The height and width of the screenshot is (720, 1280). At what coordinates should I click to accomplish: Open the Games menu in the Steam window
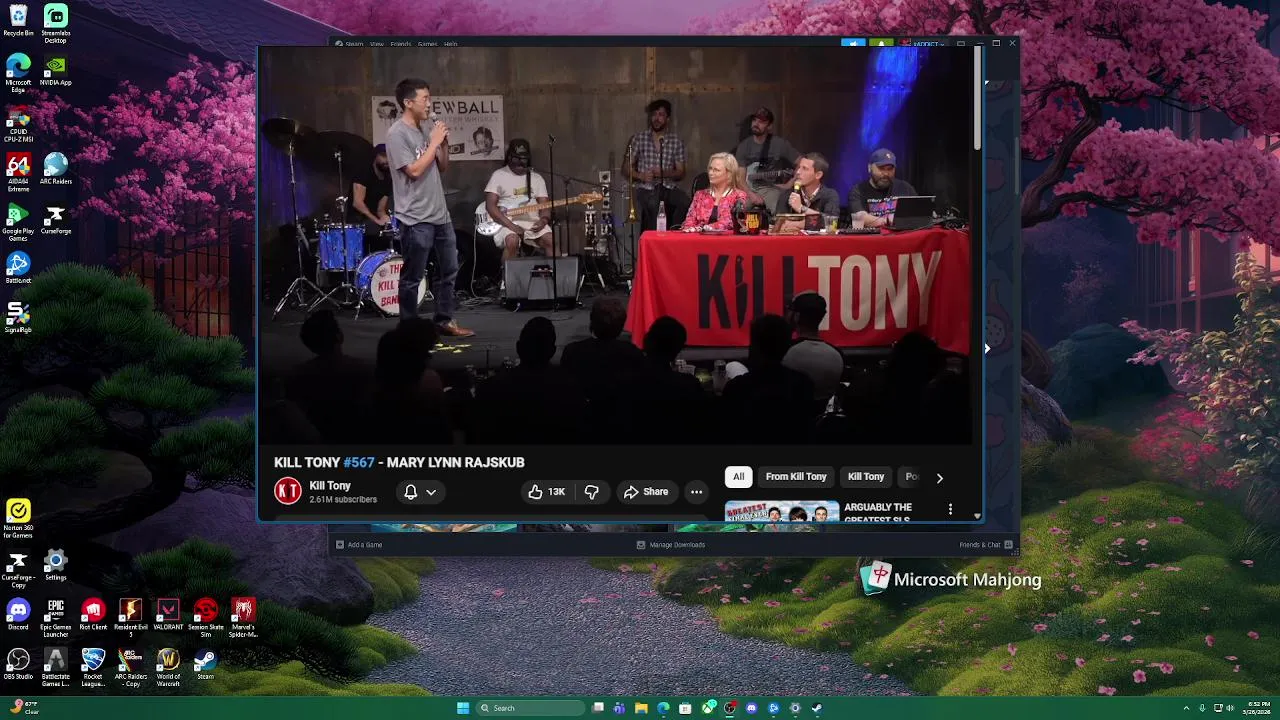click(427, 44)
